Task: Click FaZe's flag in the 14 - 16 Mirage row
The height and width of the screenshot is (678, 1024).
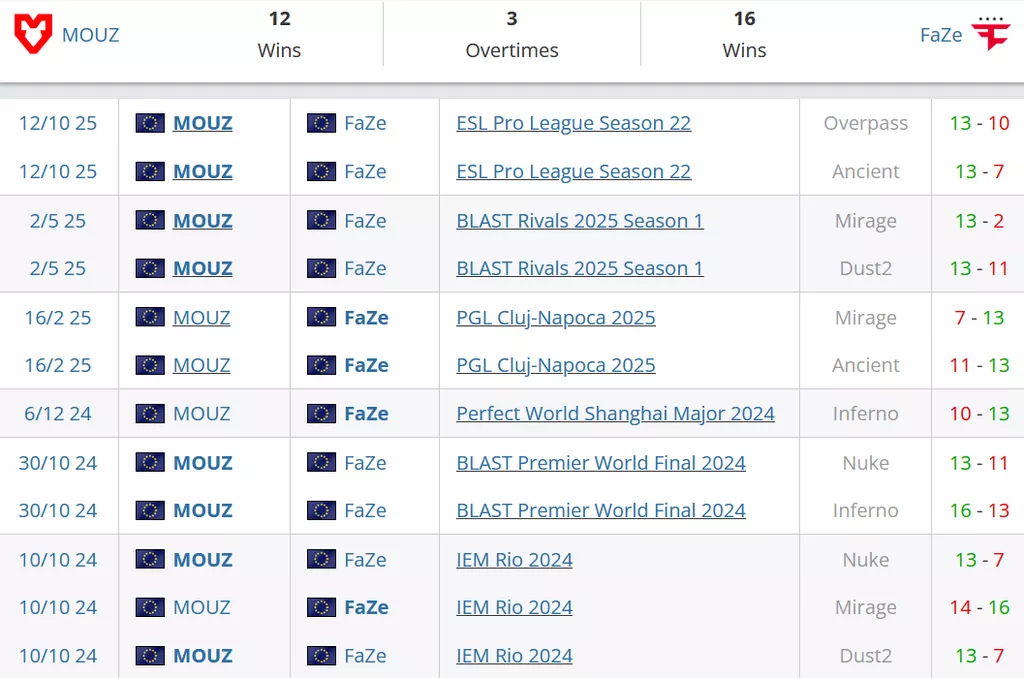Action: pos(321,607)
